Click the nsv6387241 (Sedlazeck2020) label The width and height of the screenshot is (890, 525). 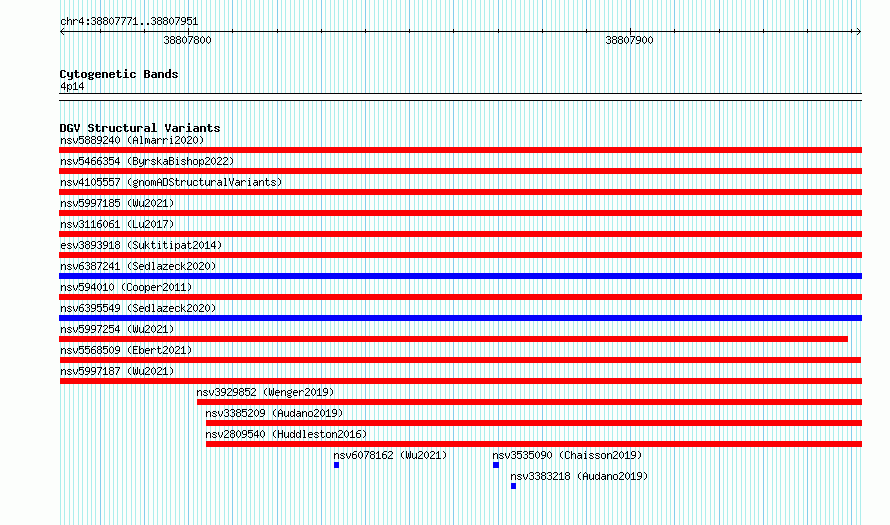pyautogui.click(x=138, y=266)
